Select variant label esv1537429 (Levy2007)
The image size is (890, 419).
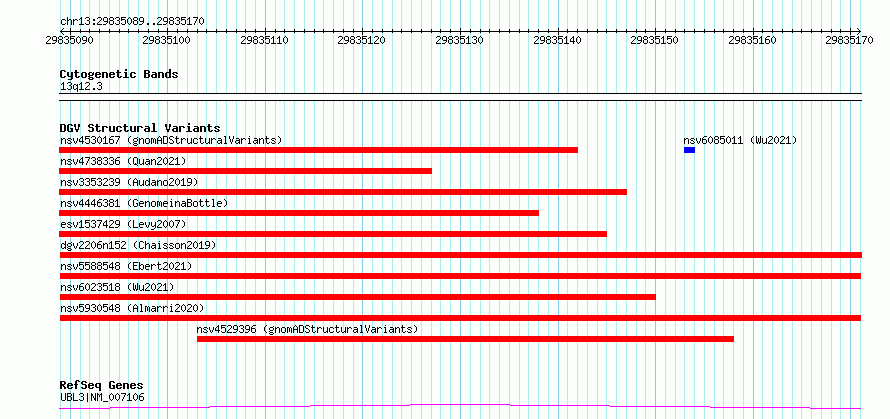click(123, 224)
